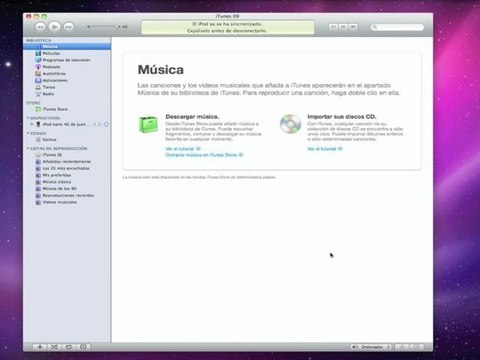The image size is (480, 360).
Task: Toggle shuffle mode in bottom bar
Action: point(54,347)
